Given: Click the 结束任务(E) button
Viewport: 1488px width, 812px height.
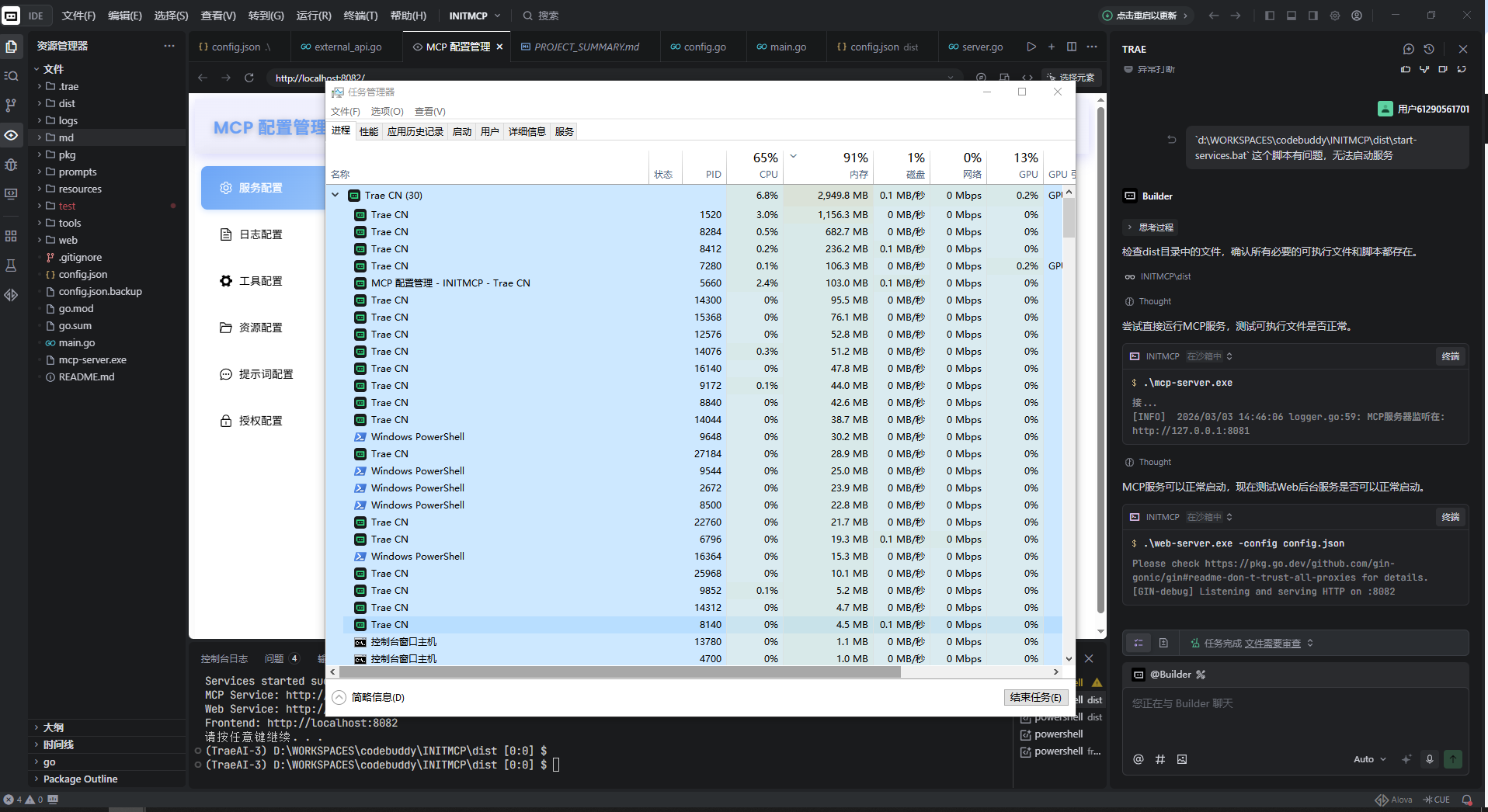Looking at the screenshot, I should click(1035, 697).
